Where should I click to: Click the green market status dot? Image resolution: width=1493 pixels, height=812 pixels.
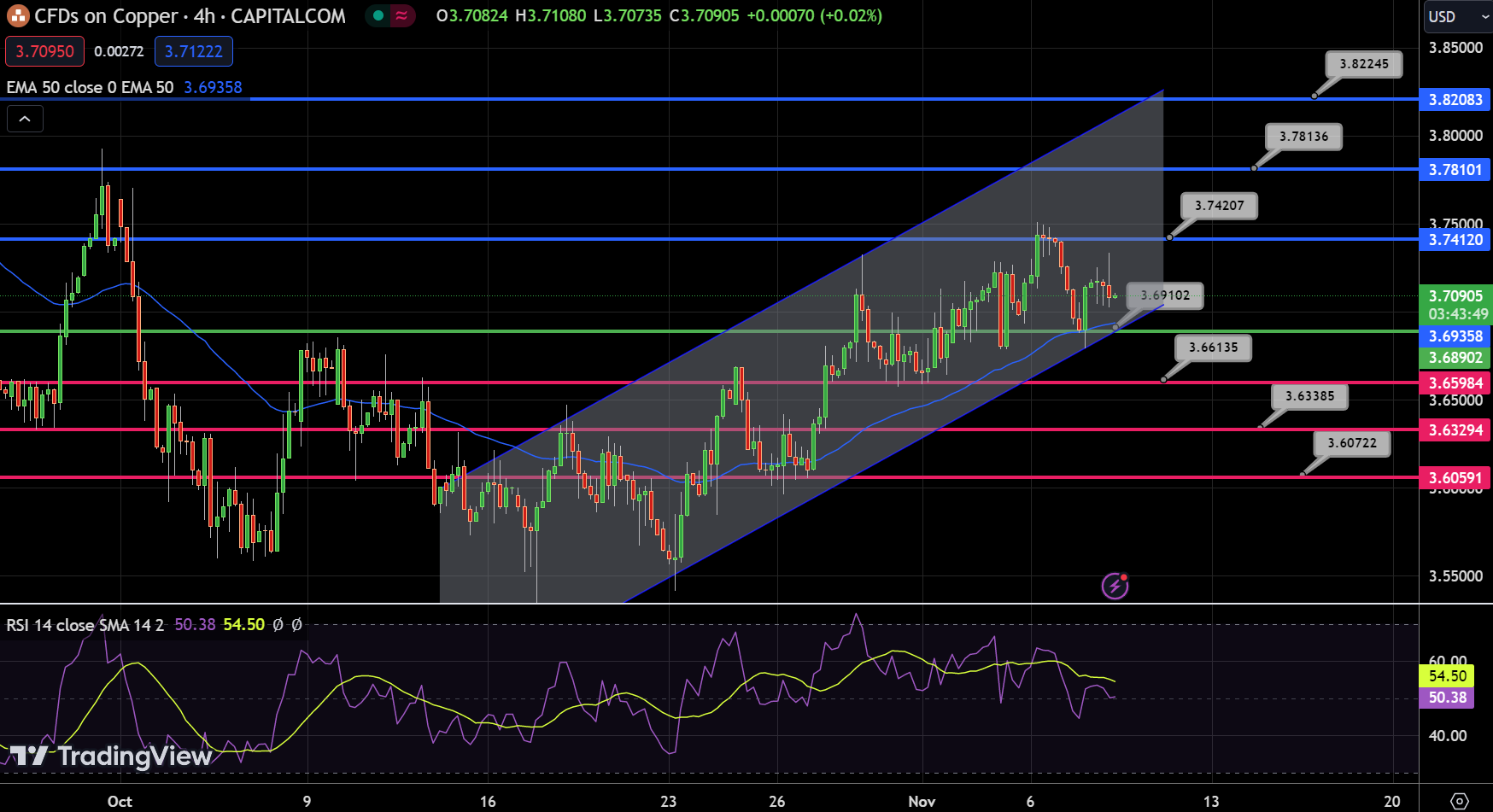tap(378, 15)
